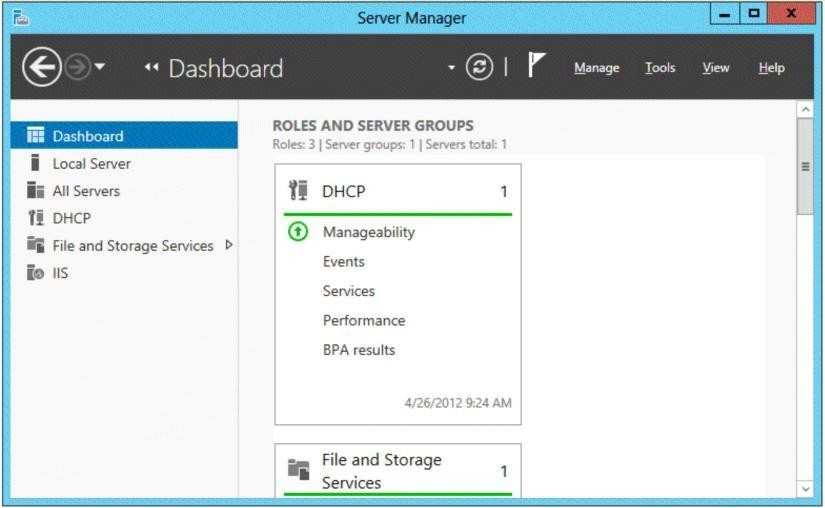Open BPA results in DHCP tile

pos(359,350)
